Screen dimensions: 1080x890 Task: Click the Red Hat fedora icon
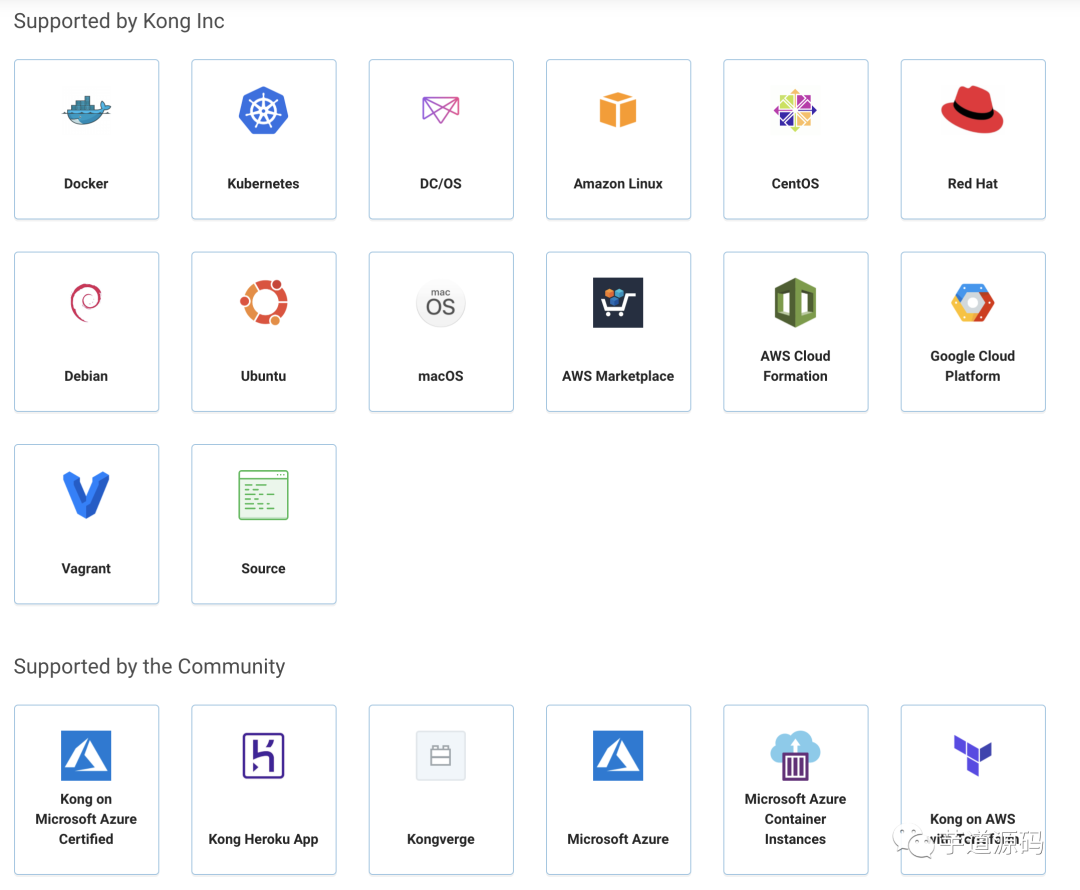973,110
